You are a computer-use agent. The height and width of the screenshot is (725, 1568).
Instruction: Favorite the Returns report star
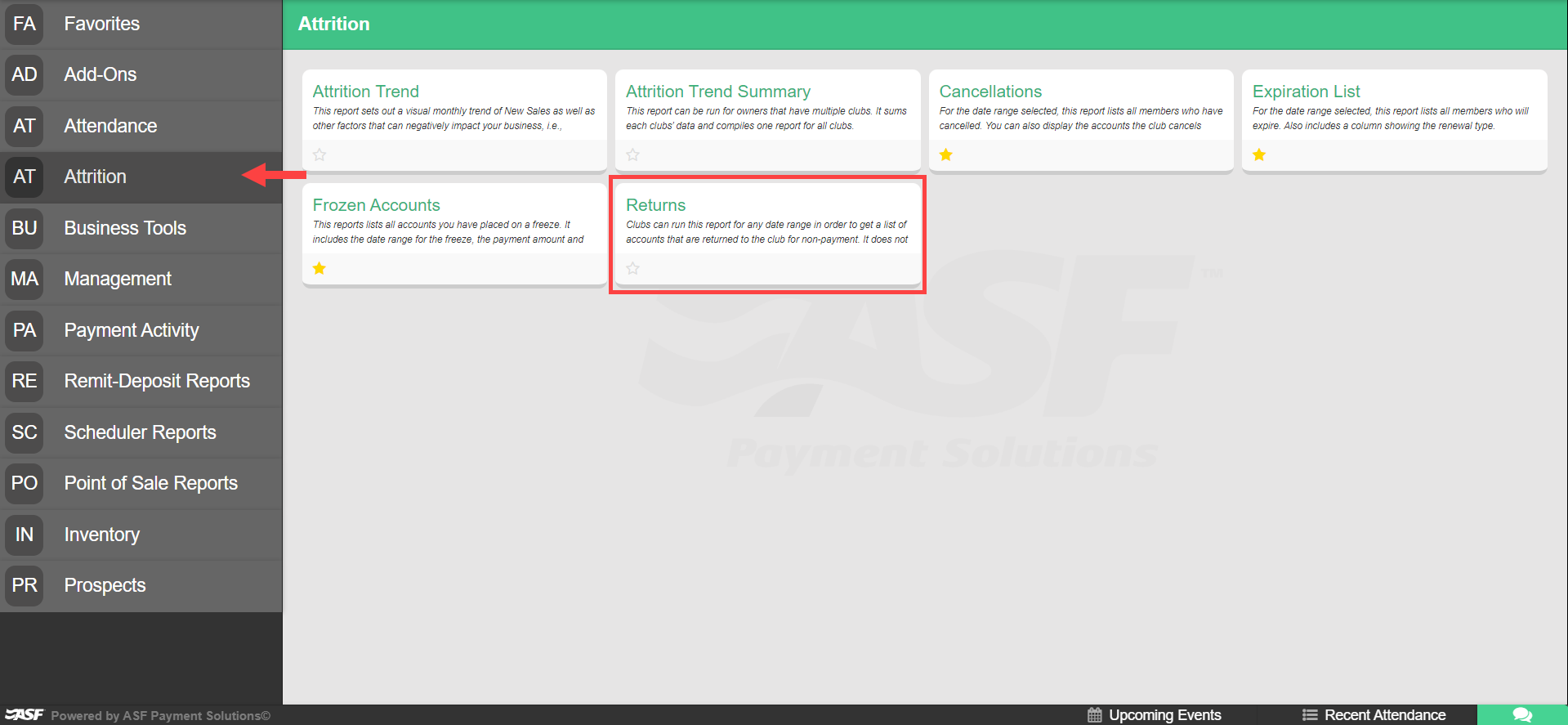point(632,268)
